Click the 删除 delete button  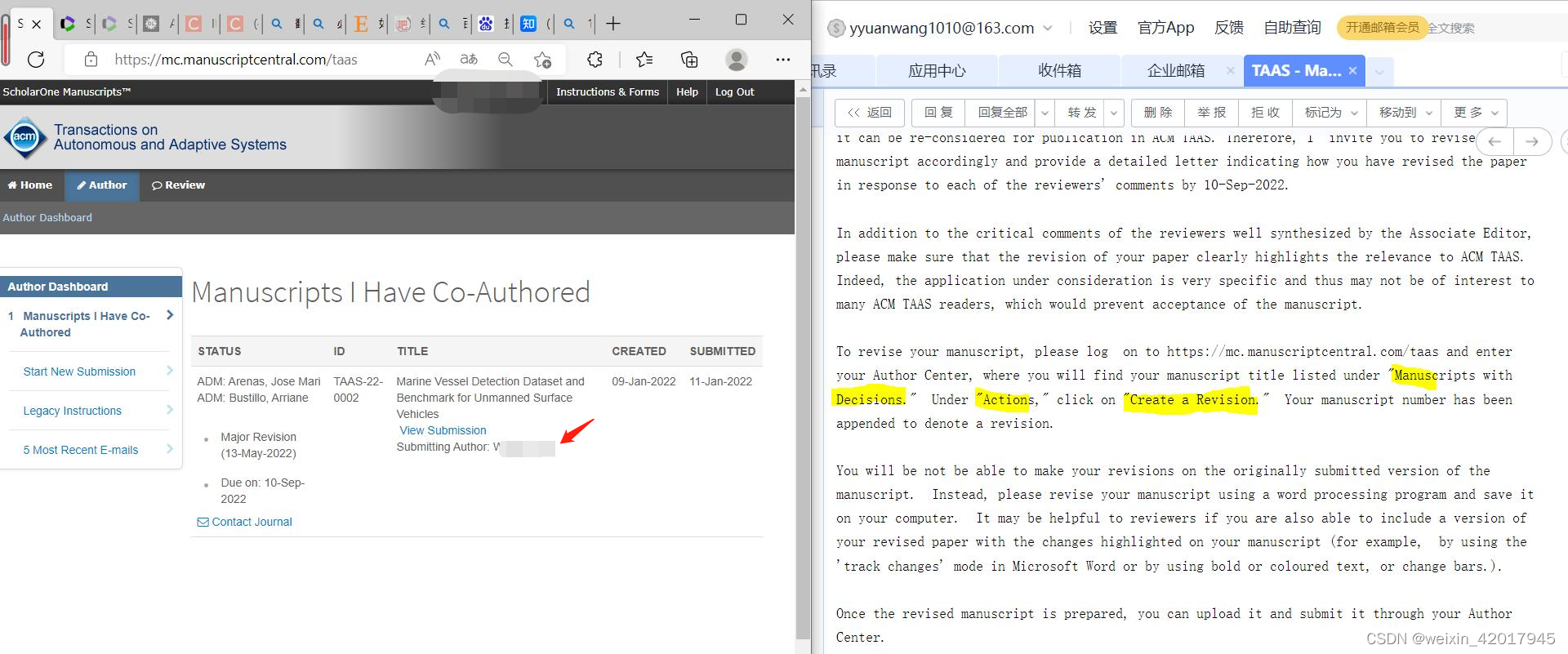(x=1157, y=113)
